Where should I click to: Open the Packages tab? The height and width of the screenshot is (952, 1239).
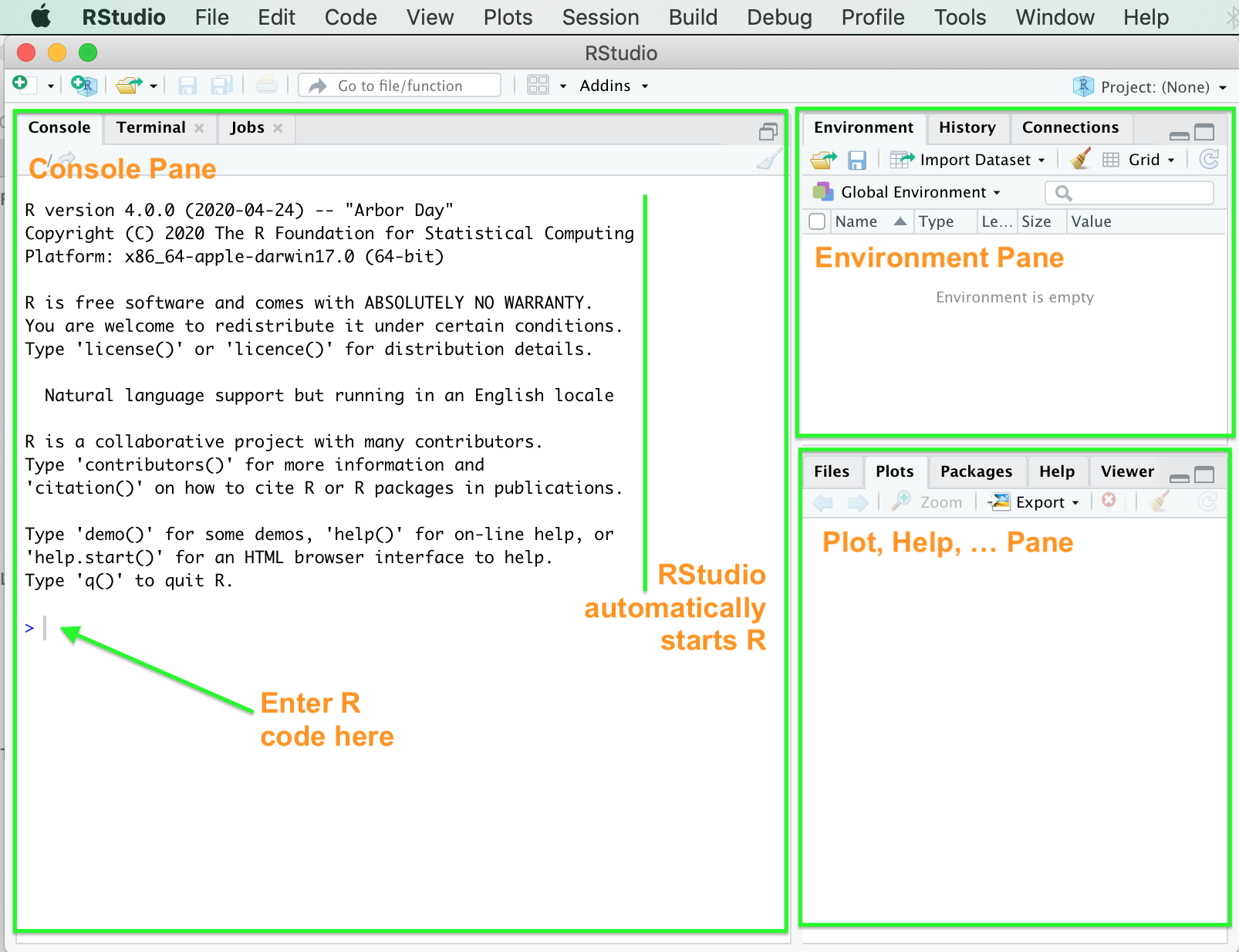pyautogui.click(x=976, y=471)
